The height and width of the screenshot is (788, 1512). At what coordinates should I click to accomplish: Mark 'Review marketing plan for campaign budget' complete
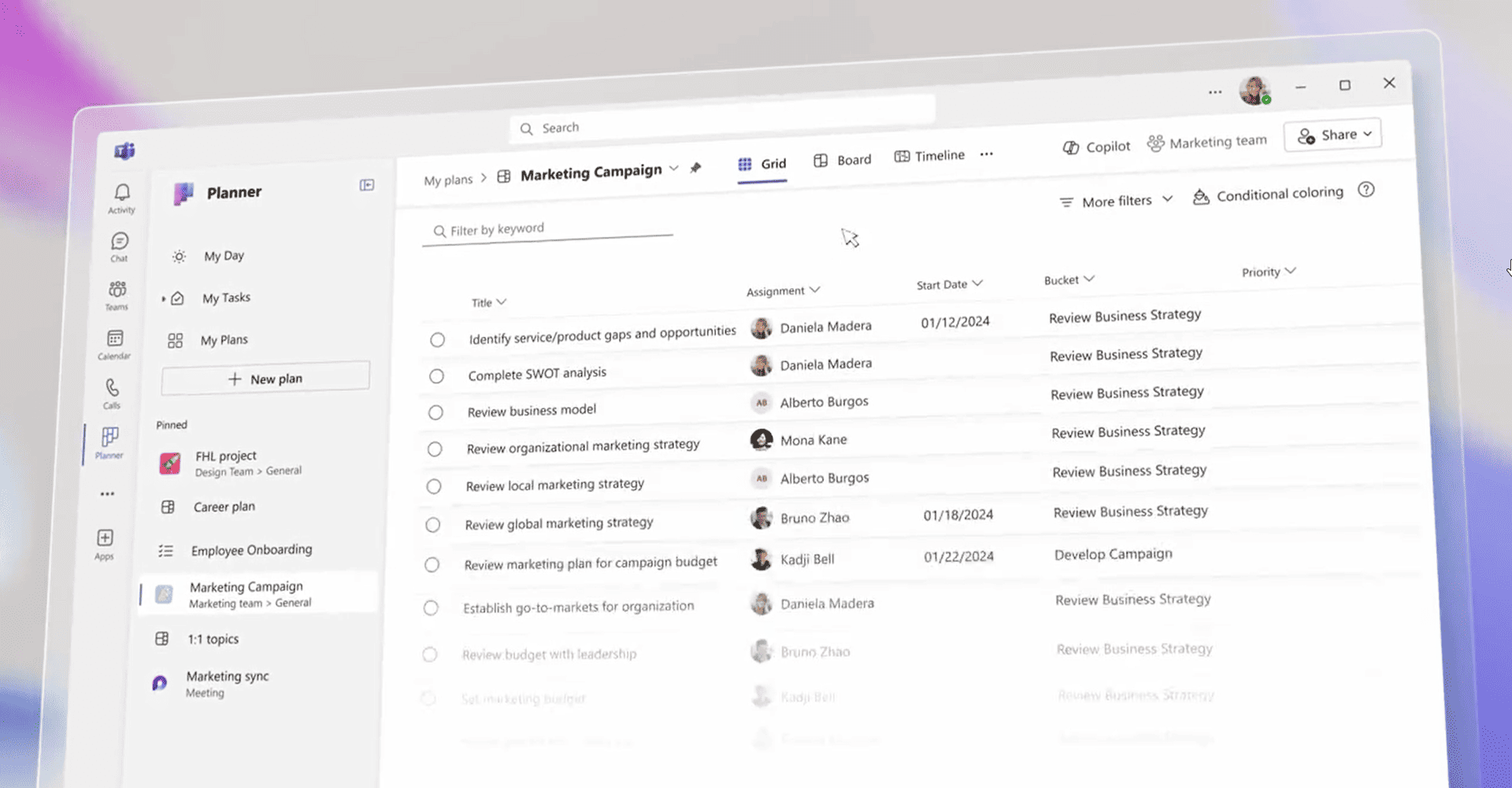432,565
